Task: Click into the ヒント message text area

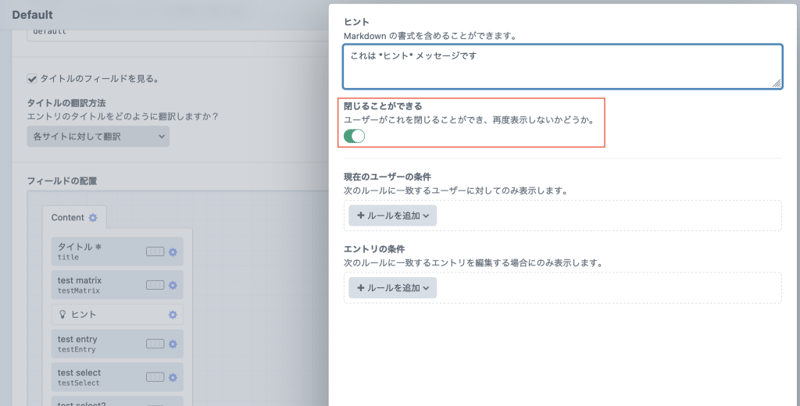Action: (x=560, y=66)
